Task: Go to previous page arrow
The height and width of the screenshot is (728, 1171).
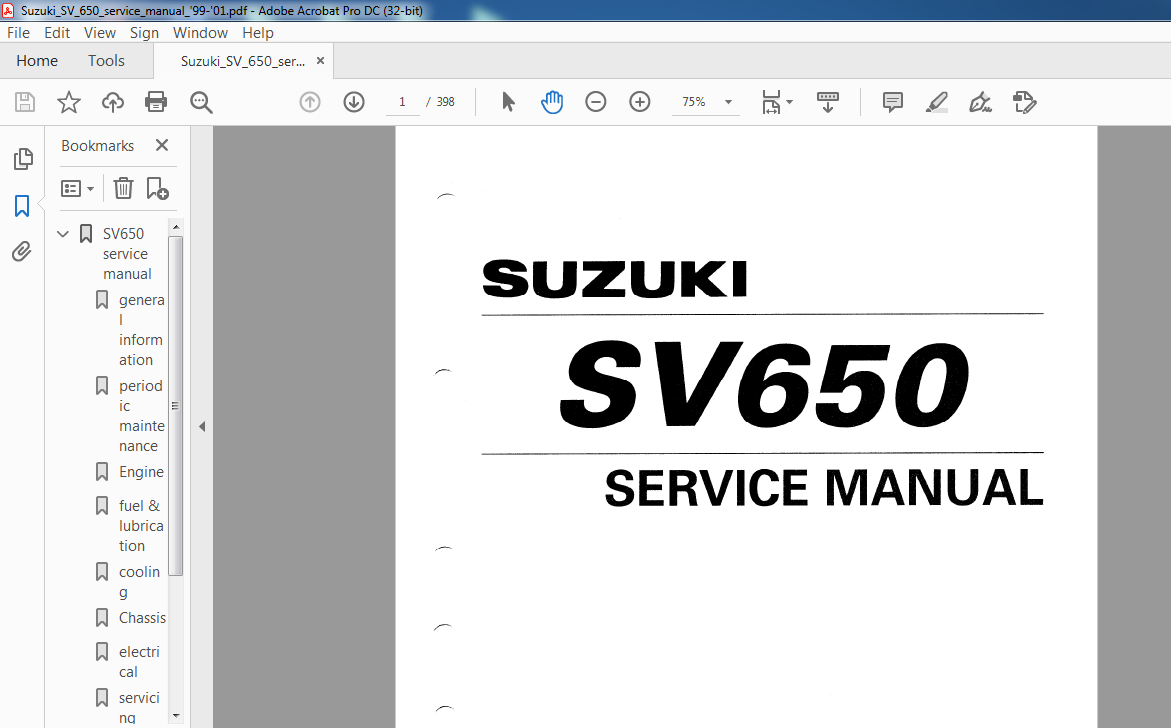Action: [x=310, y=102]
